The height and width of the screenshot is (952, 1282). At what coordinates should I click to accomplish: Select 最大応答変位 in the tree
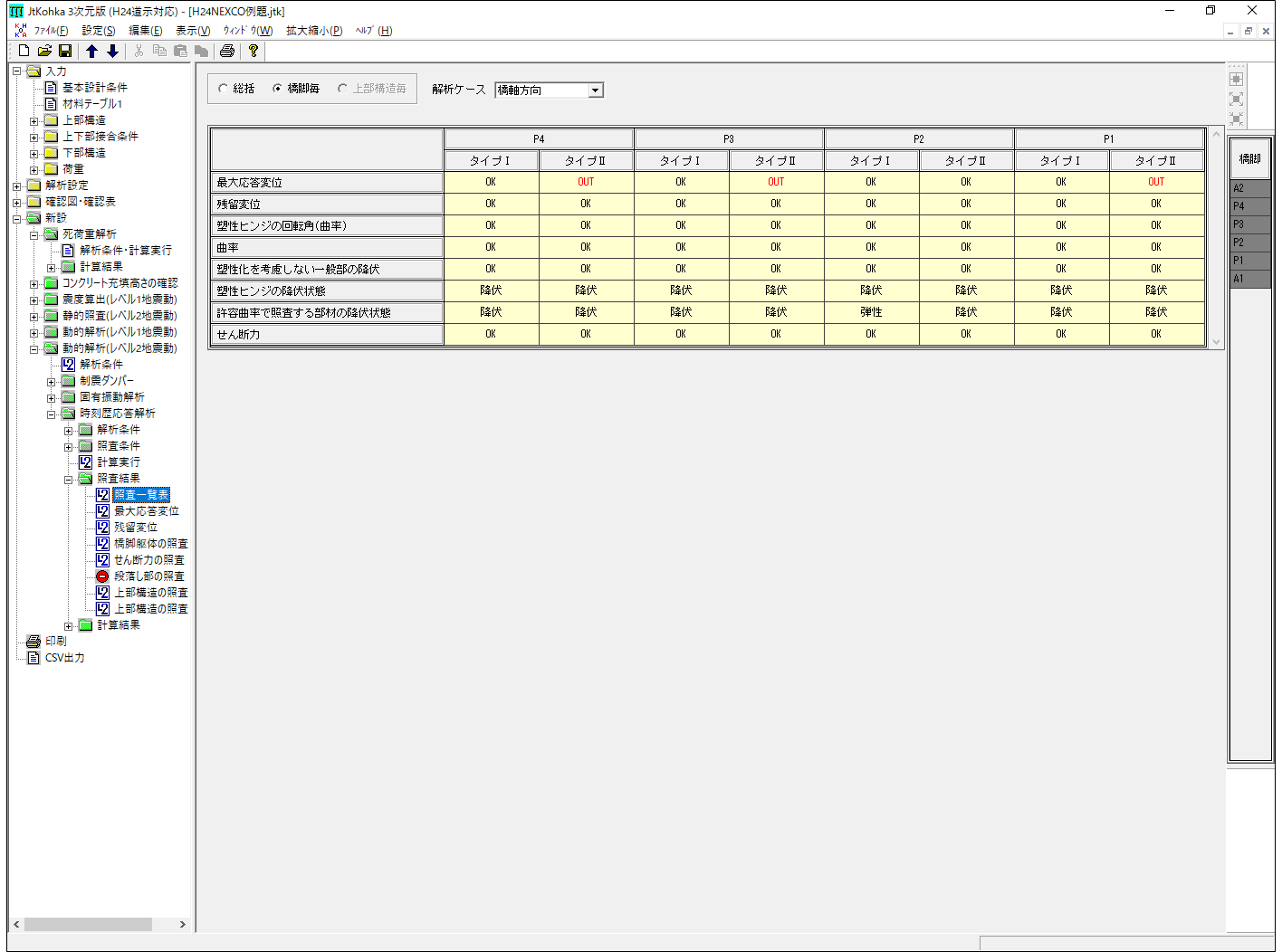pyautogui.click(x=146, y=511)
